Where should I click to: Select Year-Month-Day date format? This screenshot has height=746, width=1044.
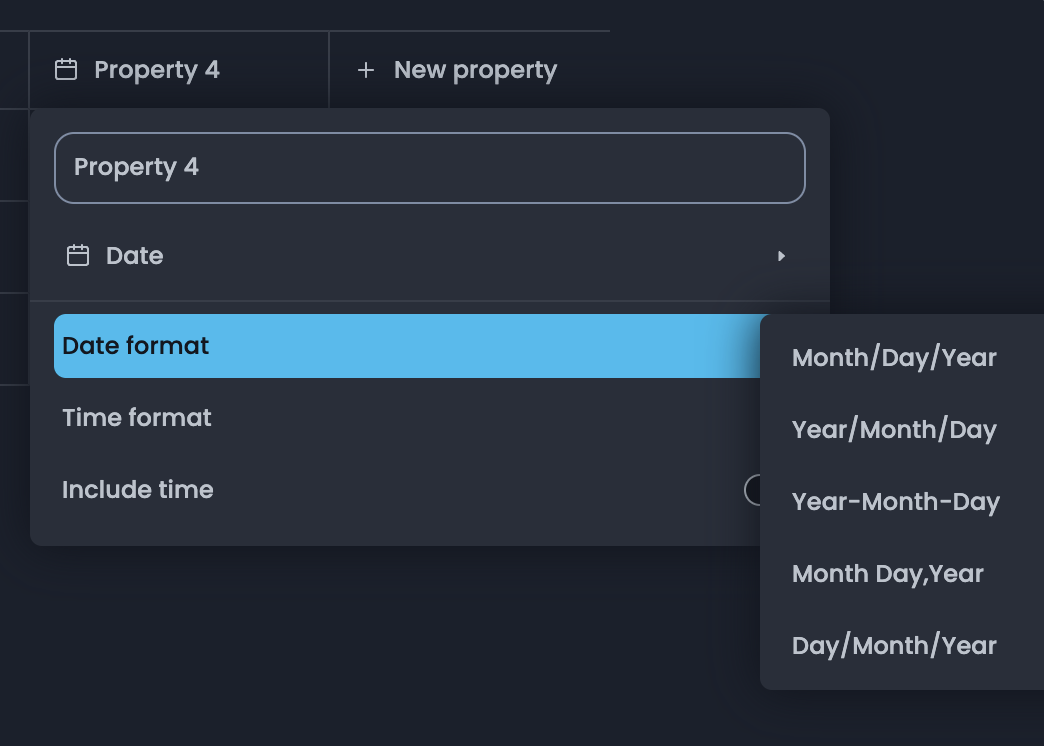[x=895, y=501]
